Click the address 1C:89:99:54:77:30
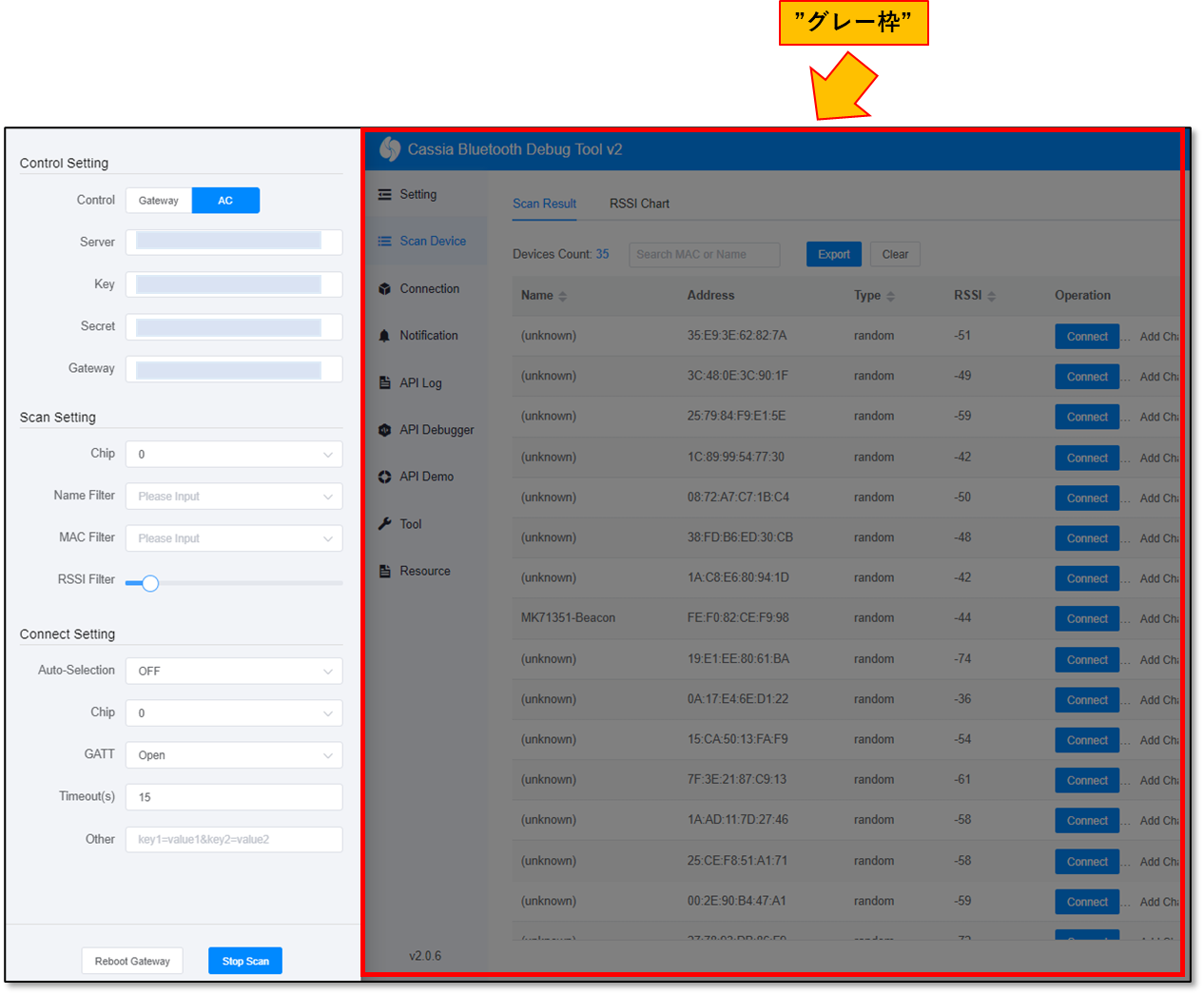The image size is (1204, 995). click(735, 458)
